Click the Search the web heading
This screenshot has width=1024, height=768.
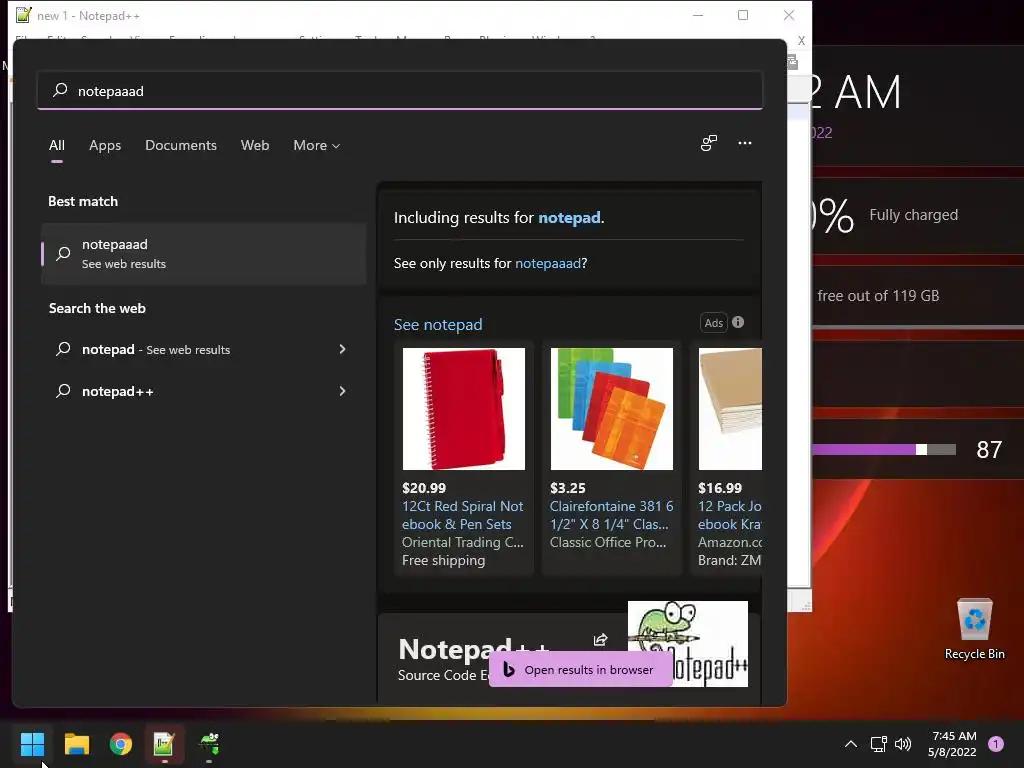point(97,308)
